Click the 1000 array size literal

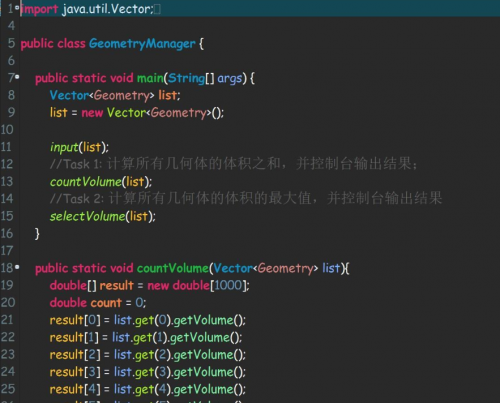[x=228, y=286]
